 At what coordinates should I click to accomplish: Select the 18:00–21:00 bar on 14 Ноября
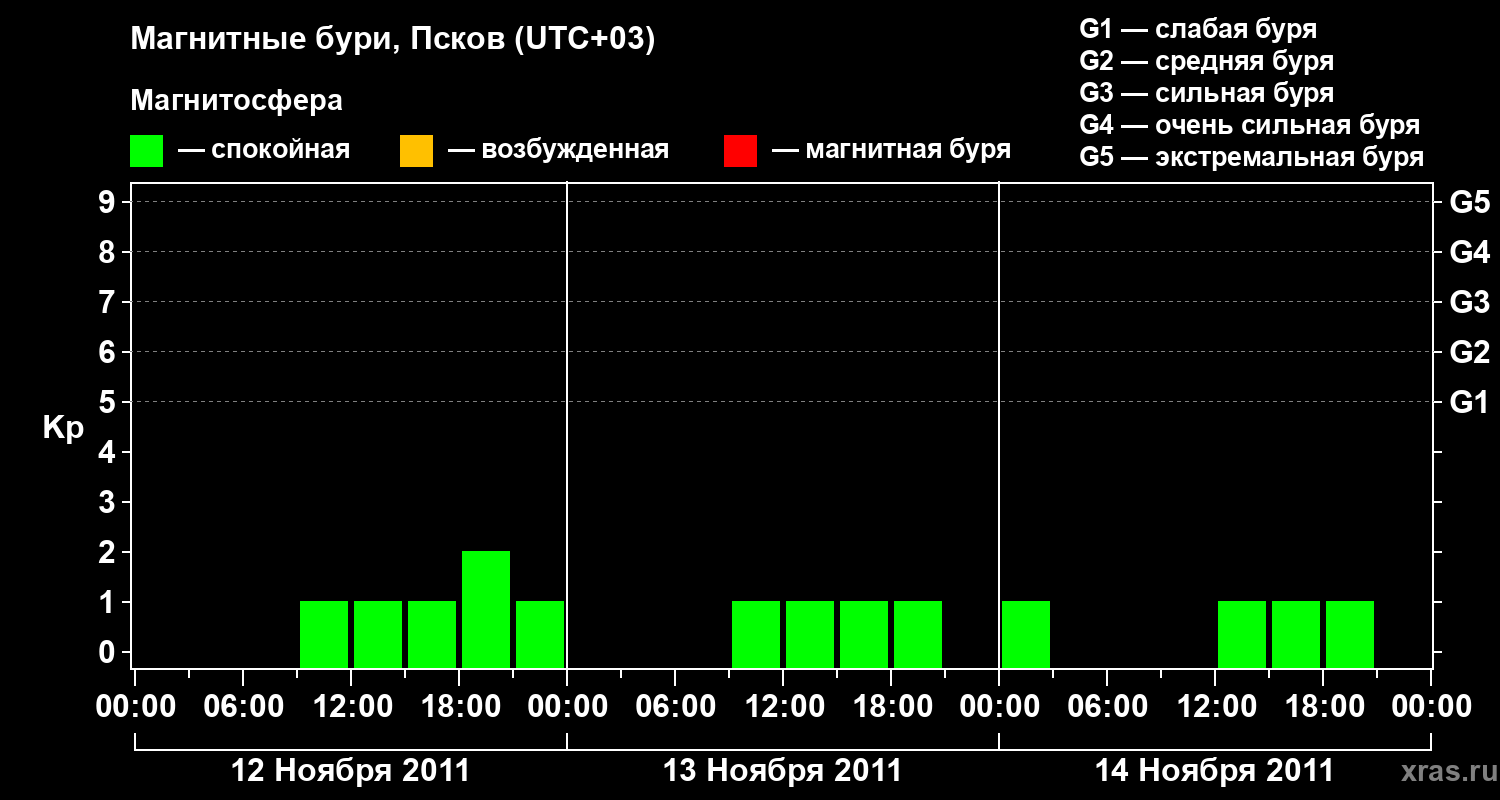click(x=1350, y=634)
